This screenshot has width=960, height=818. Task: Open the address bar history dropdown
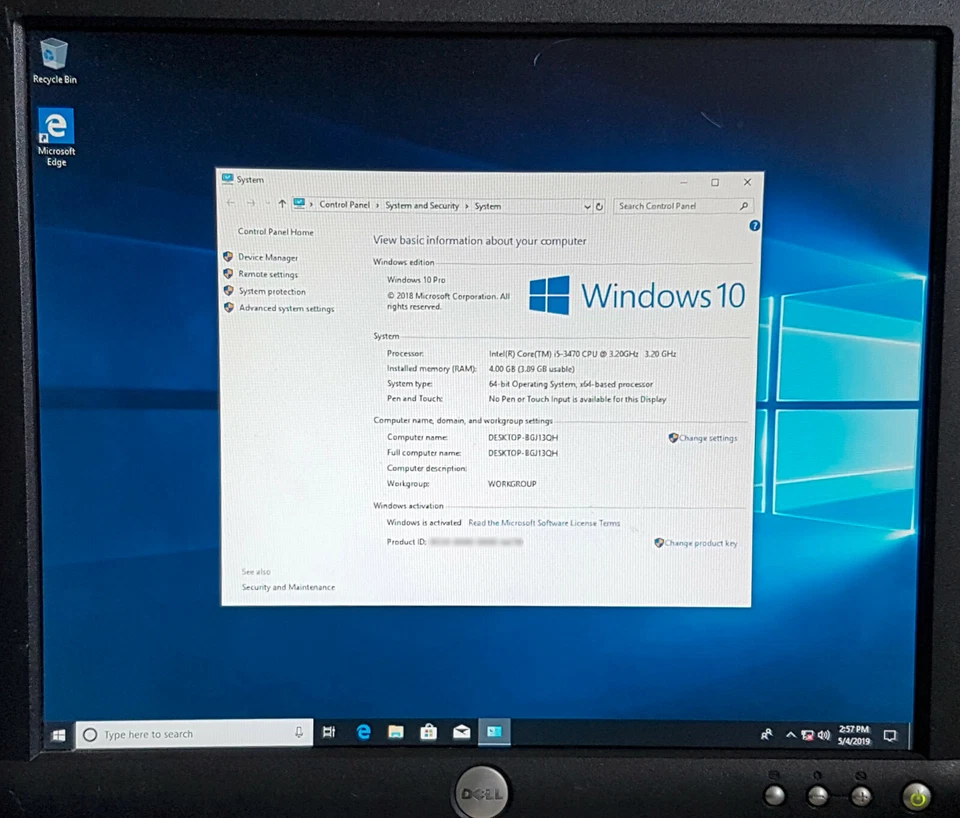(x=587, y=206)
